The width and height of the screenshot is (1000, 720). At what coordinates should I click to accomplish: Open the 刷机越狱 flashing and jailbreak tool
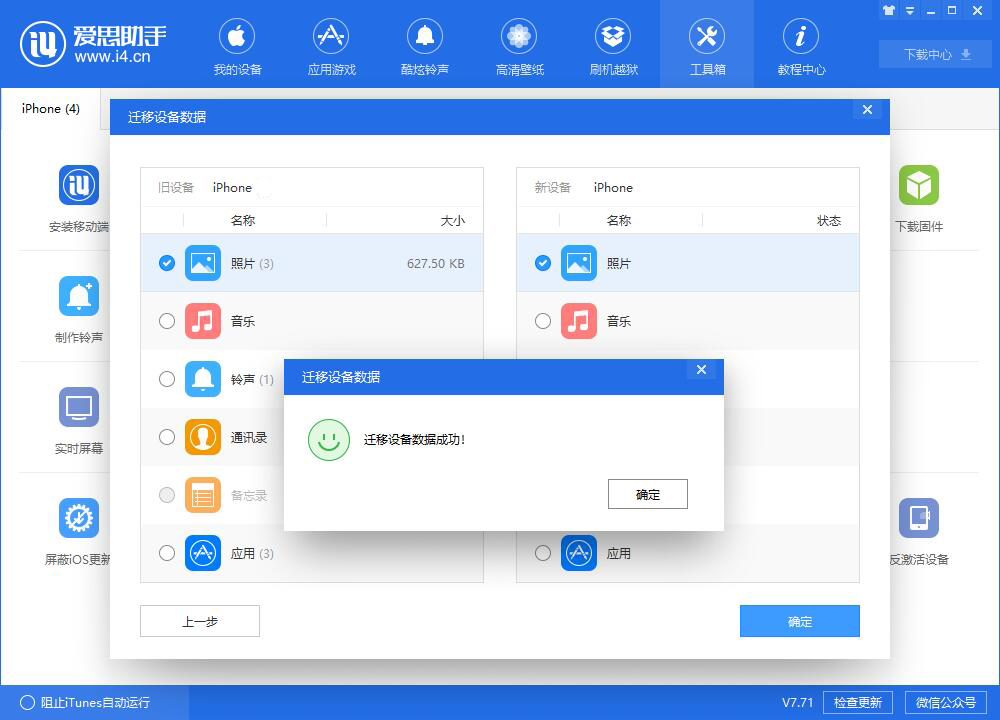tap(613, 44)
